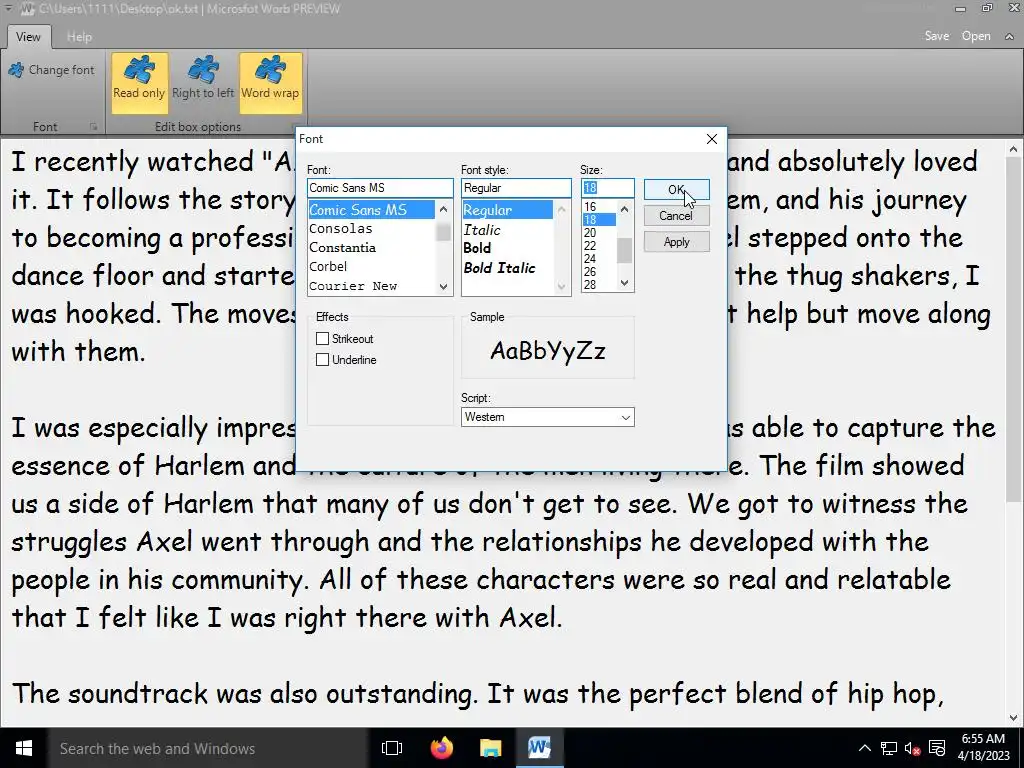Click the clock showing 6:55 AM
This screenshot has width=1024, height=768.
coord(984,739)
